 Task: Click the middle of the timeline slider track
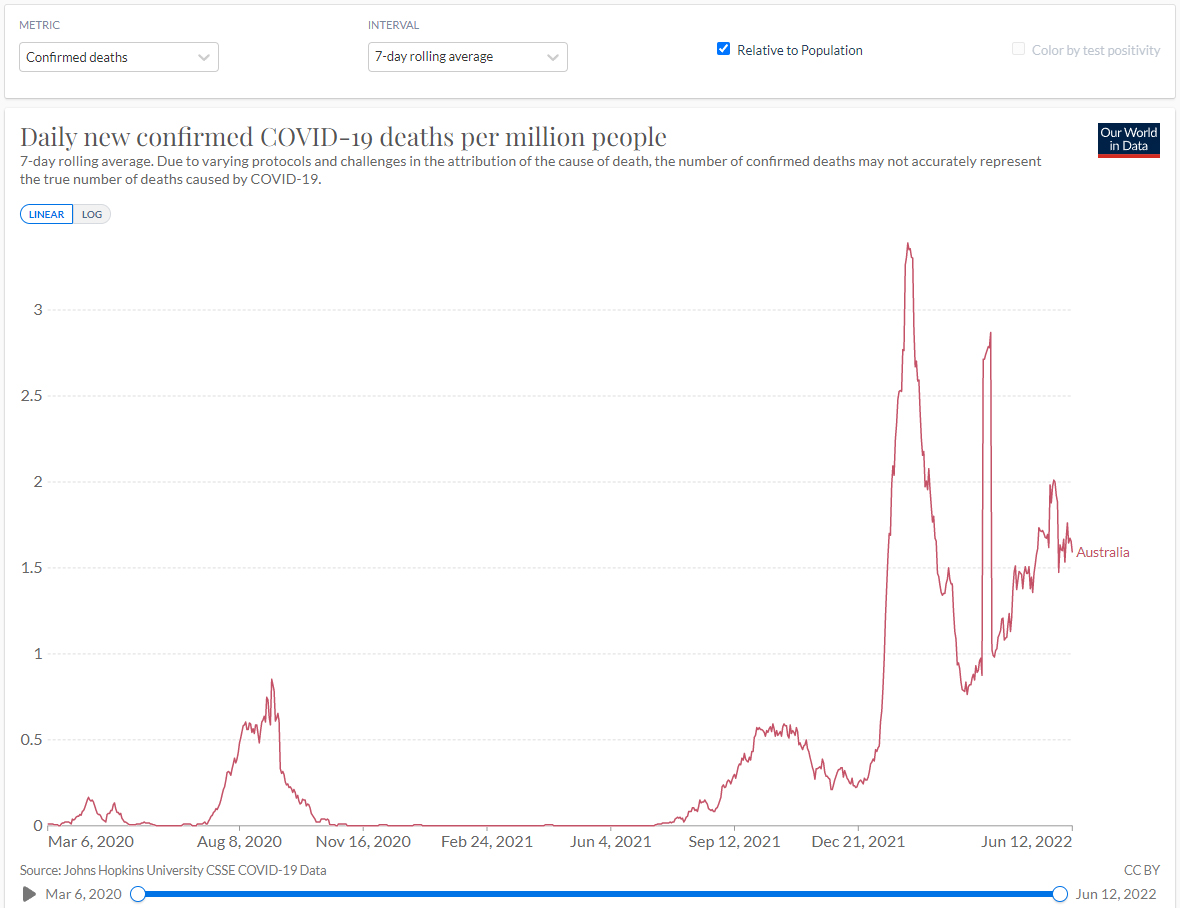pos(599,894)
